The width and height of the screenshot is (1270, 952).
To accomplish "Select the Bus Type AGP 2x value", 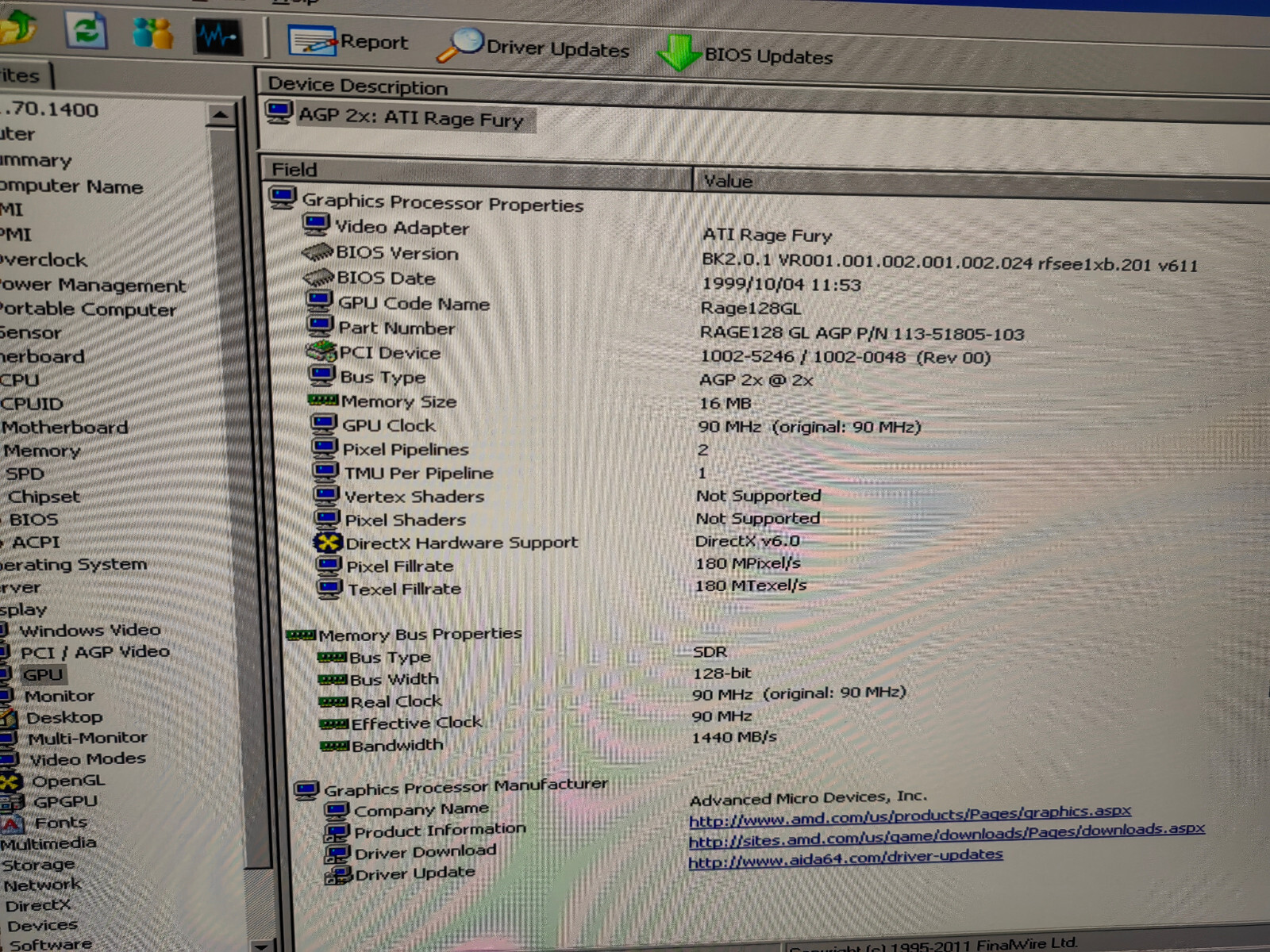I will pyautogui.click(x=756, y=380).
